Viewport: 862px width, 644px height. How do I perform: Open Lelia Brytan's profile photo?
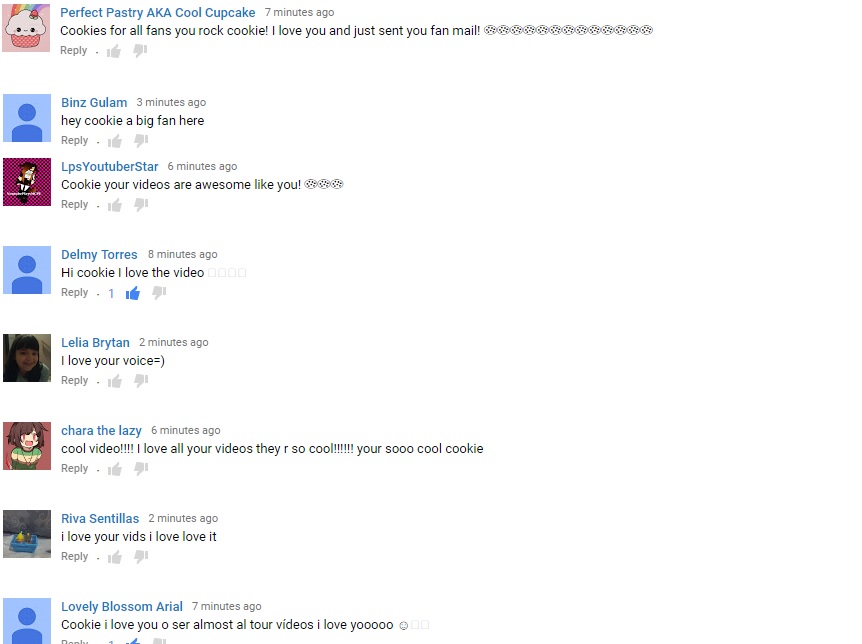tap(27, 358)
